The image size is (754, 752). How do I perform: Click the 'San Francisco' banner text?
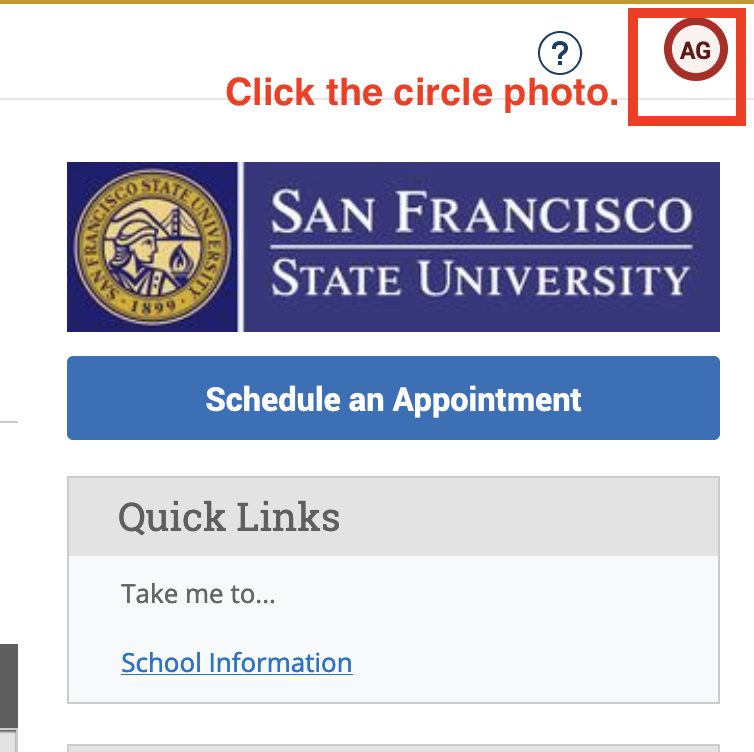(x=481, y=213)
